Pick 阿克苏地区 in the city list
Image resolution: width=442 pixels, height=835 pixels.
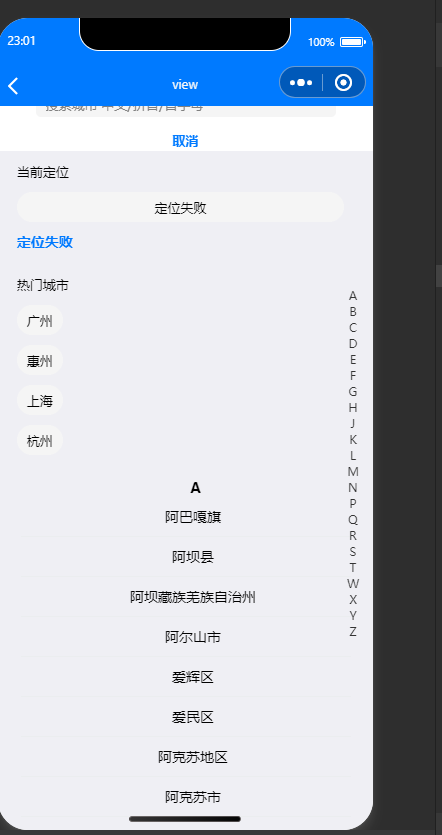click(193, 757)
